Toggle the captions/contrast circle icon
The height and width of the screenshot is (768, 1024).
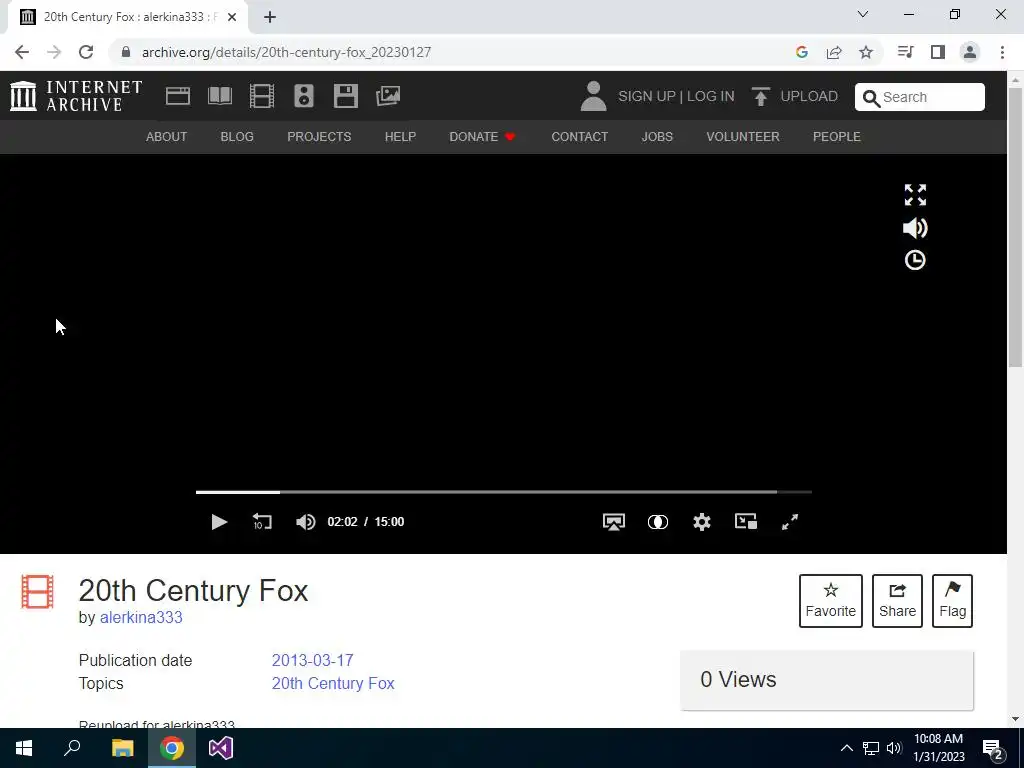658,522
